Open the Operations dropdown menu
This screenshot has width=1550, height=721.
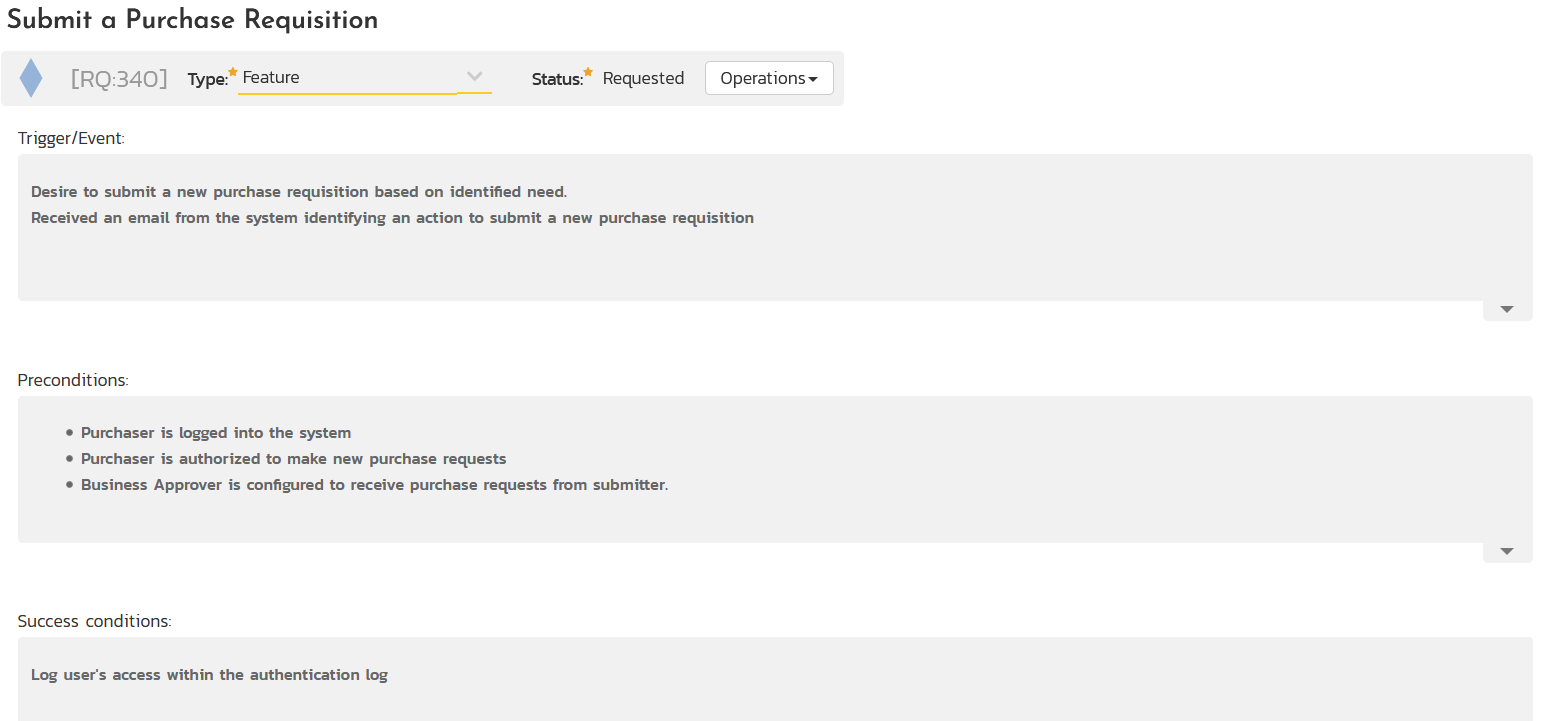pyautogui.click(x=768, y=78)
